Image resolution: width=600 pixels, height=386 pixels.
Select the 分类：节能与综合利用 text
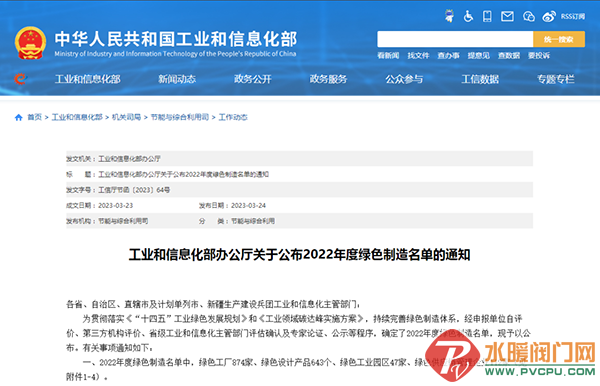point(237,221)
